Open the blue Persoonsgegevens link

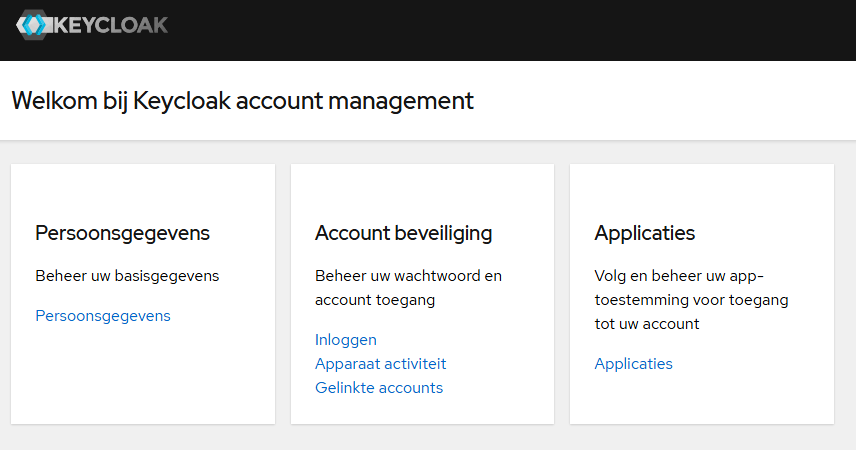coord(103,316)
